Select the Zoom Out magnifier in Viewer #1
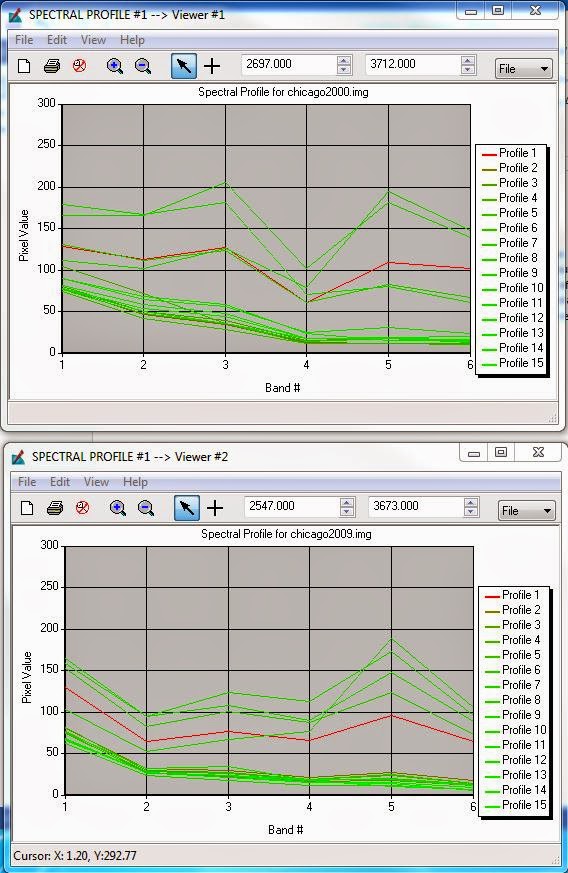 [x=143, y=66]
